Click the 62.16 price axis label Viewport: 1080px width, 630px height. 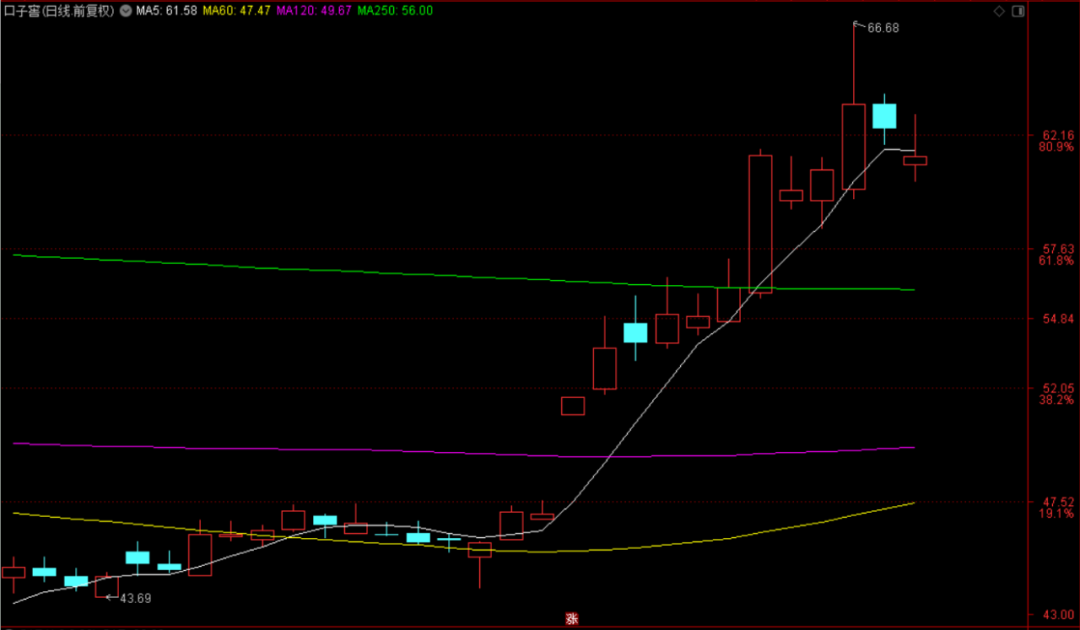click(1058, 135)
